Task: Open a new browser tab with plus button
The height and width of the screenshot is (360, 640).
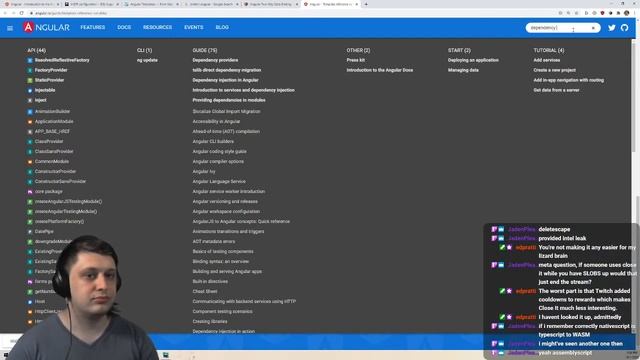Action: (x=366, y=4)
